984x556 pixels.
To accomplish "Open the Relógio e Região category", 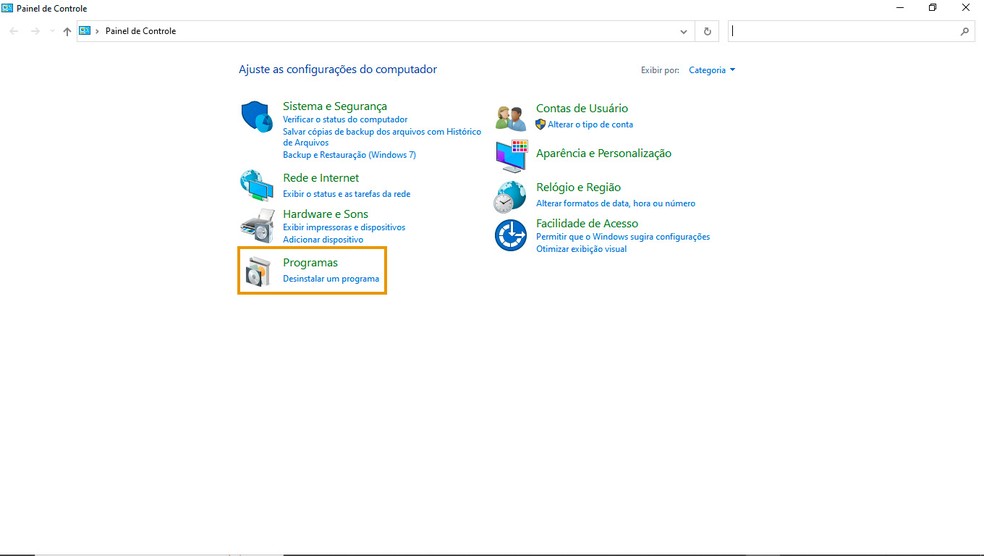I will [578, 187].
